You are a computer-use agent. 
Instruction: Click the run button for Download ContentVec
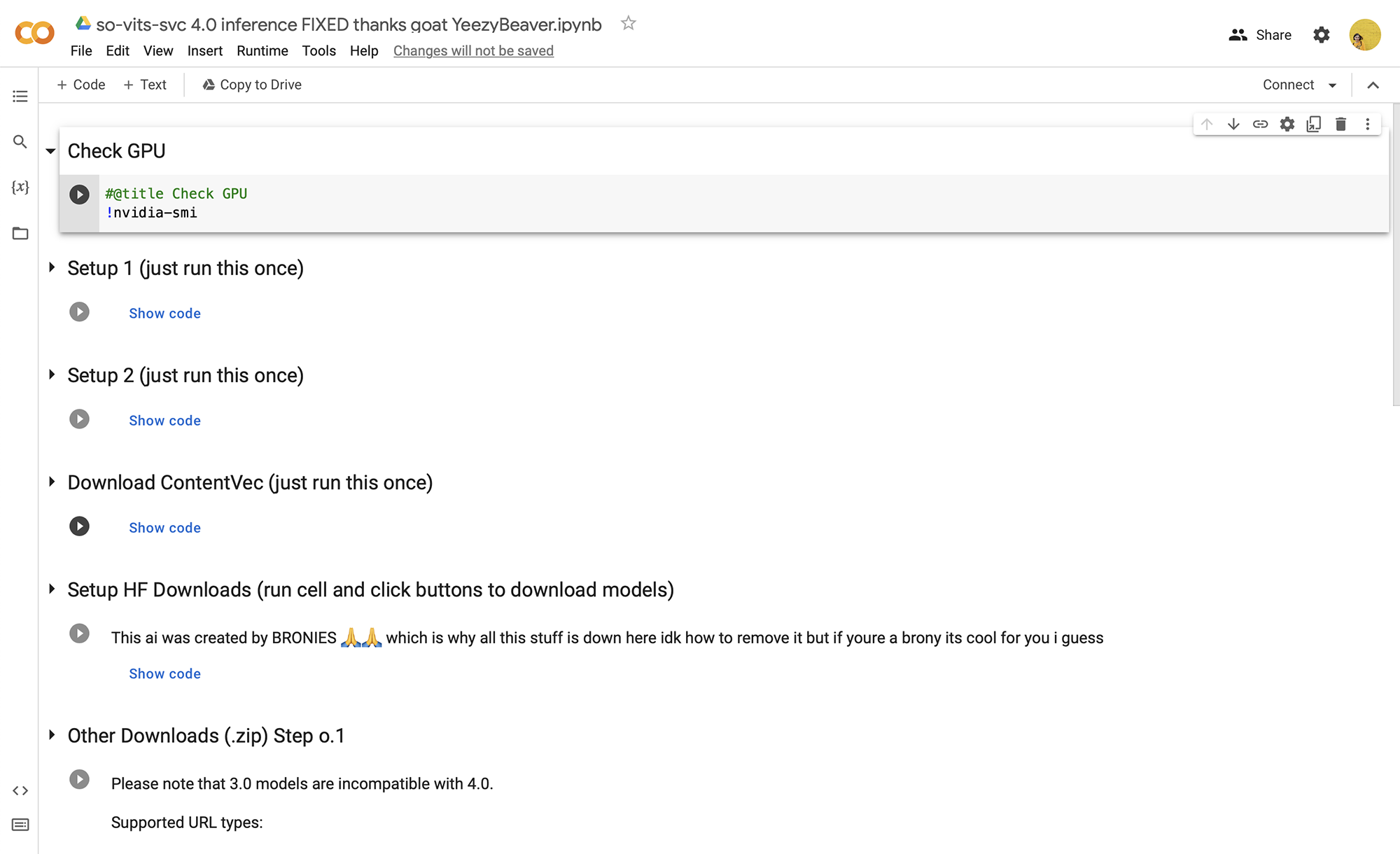[79, 526]
